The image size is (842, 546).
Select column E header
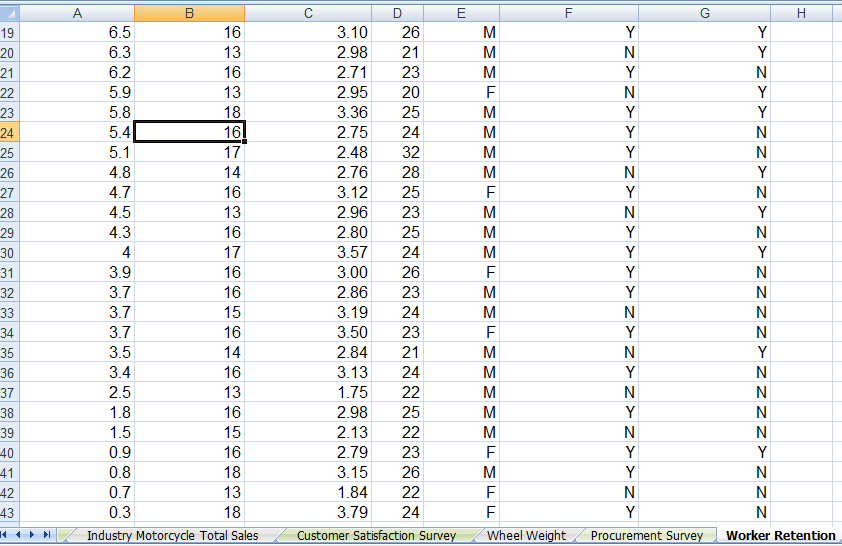tap(461, 13)
